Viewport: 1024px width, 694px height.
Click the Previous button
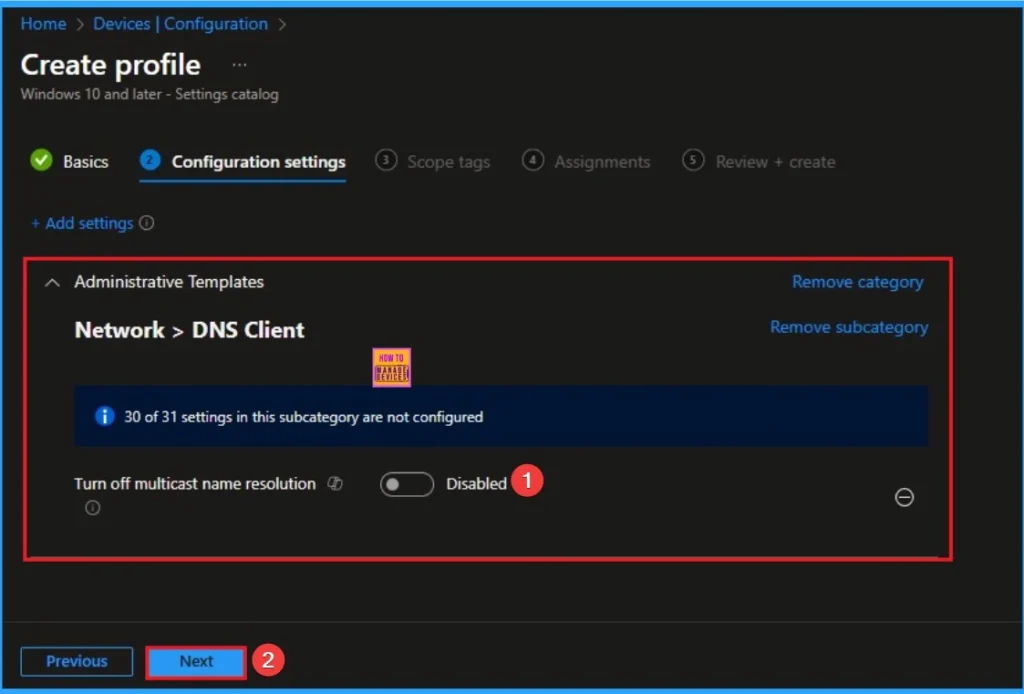tap(76, 661)
